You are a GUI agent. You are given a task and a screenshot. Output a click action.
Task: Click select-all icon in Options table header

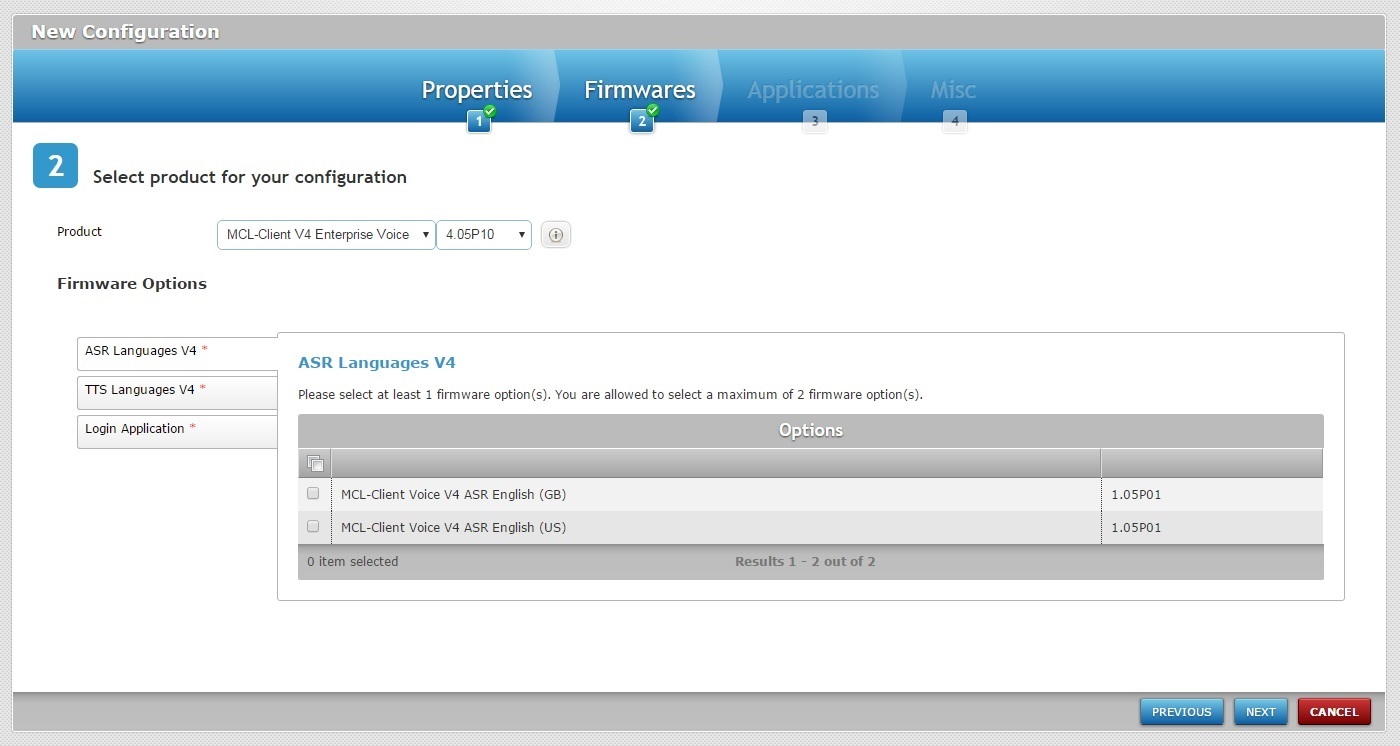click(x=315, y=463)
